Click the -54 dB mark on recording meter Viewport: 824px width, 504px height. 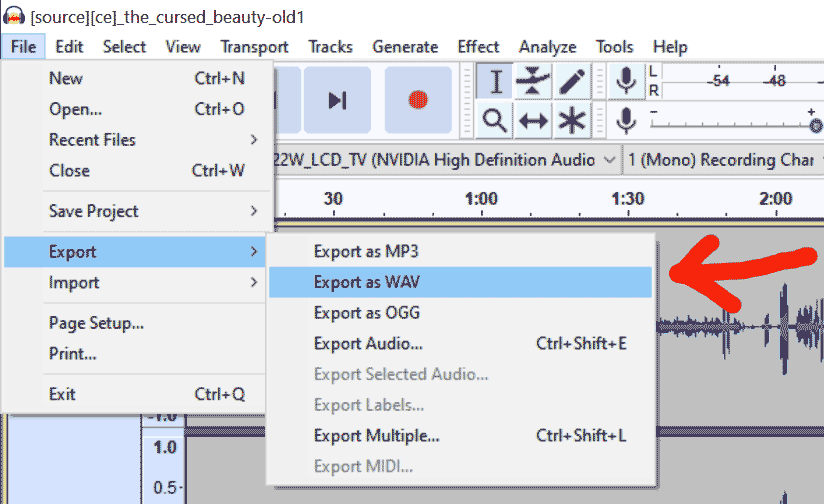718,80
